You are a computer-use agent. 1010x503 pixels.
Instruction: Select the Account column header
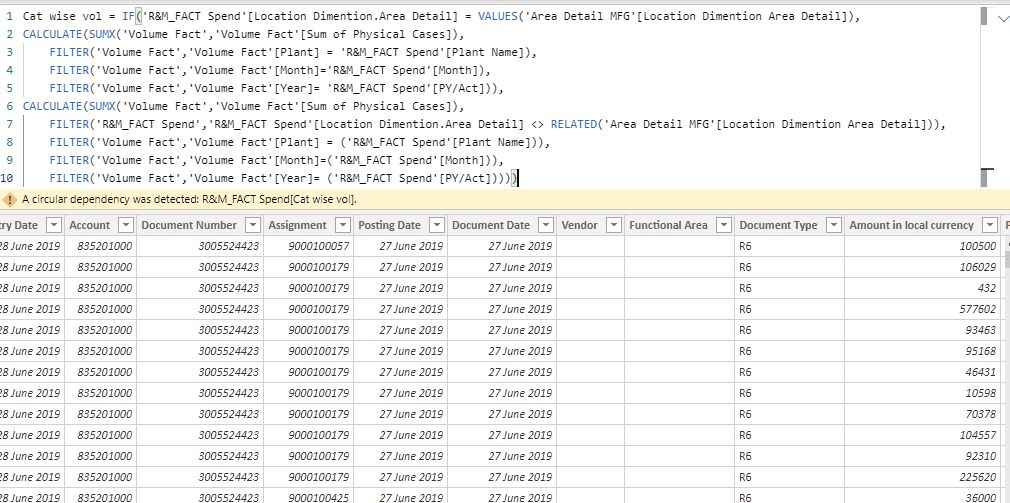(90, 225)
